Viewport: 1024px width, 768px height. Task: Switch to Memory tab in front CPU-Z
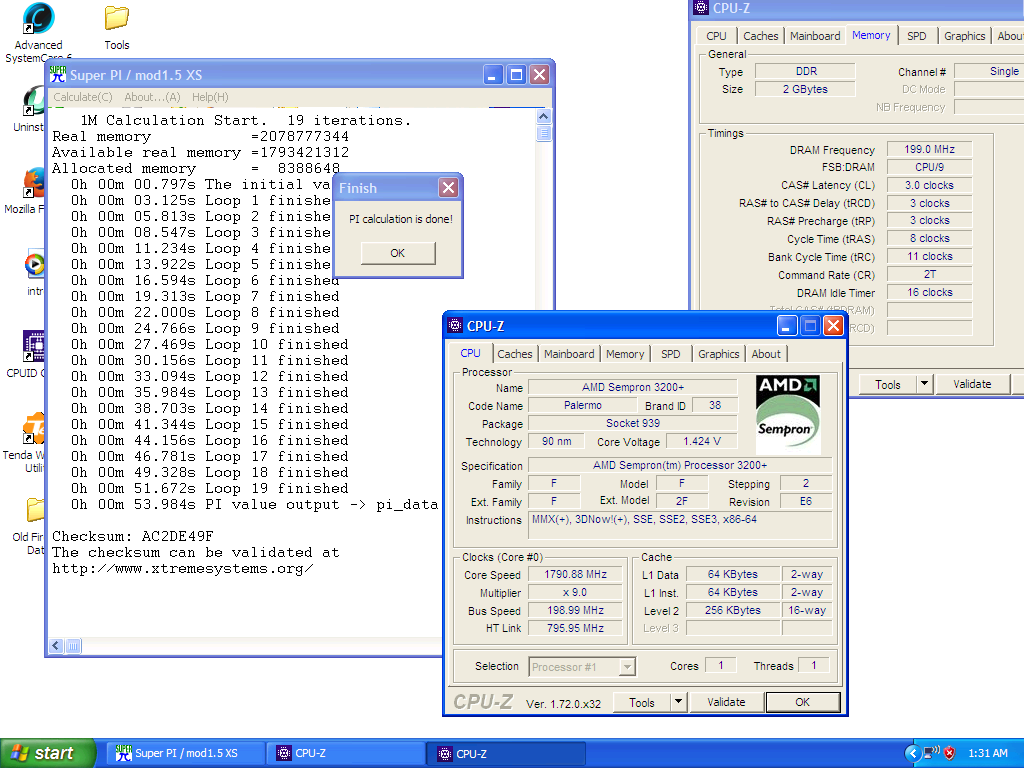click(x=625, y=354)
